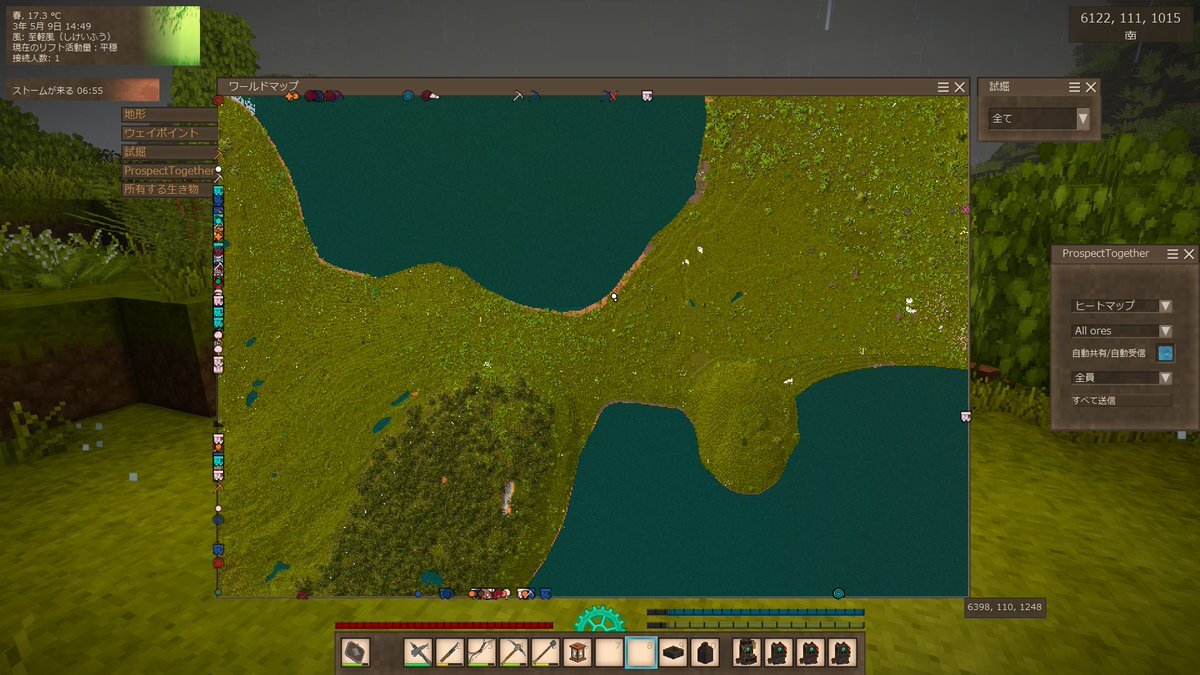The width and height of the screenshot is (1200, 675).
Task: Toggle the ウェイポイント waypoint layer
Action: point(168,133)
